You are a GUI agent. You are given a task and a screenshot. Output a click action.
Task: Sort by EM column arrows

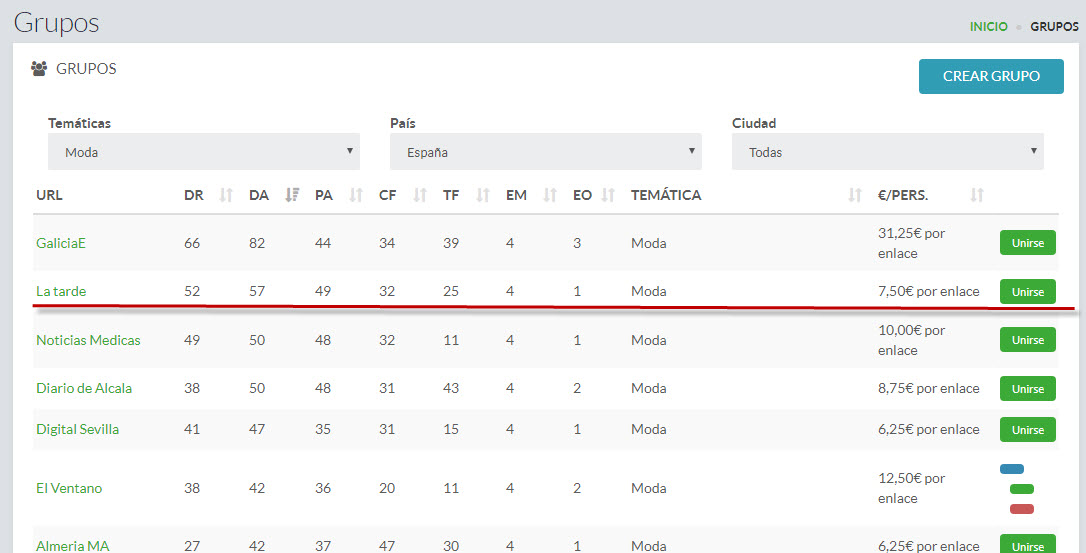(x=550, y=195)
